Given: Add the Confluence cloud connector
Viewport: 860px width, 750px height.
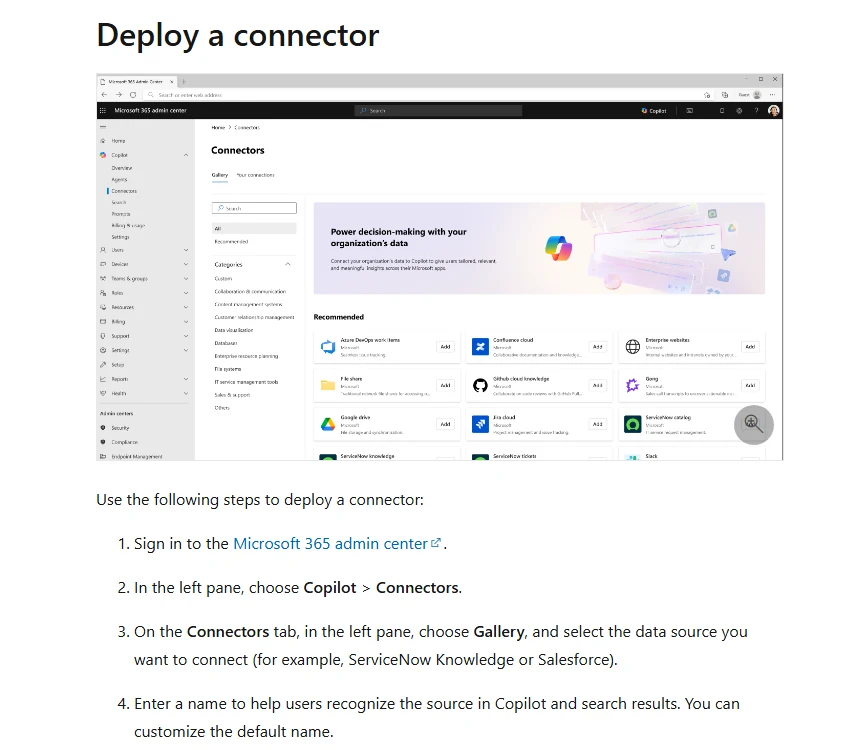Looking at the screenshot, I should coord(598,347).
